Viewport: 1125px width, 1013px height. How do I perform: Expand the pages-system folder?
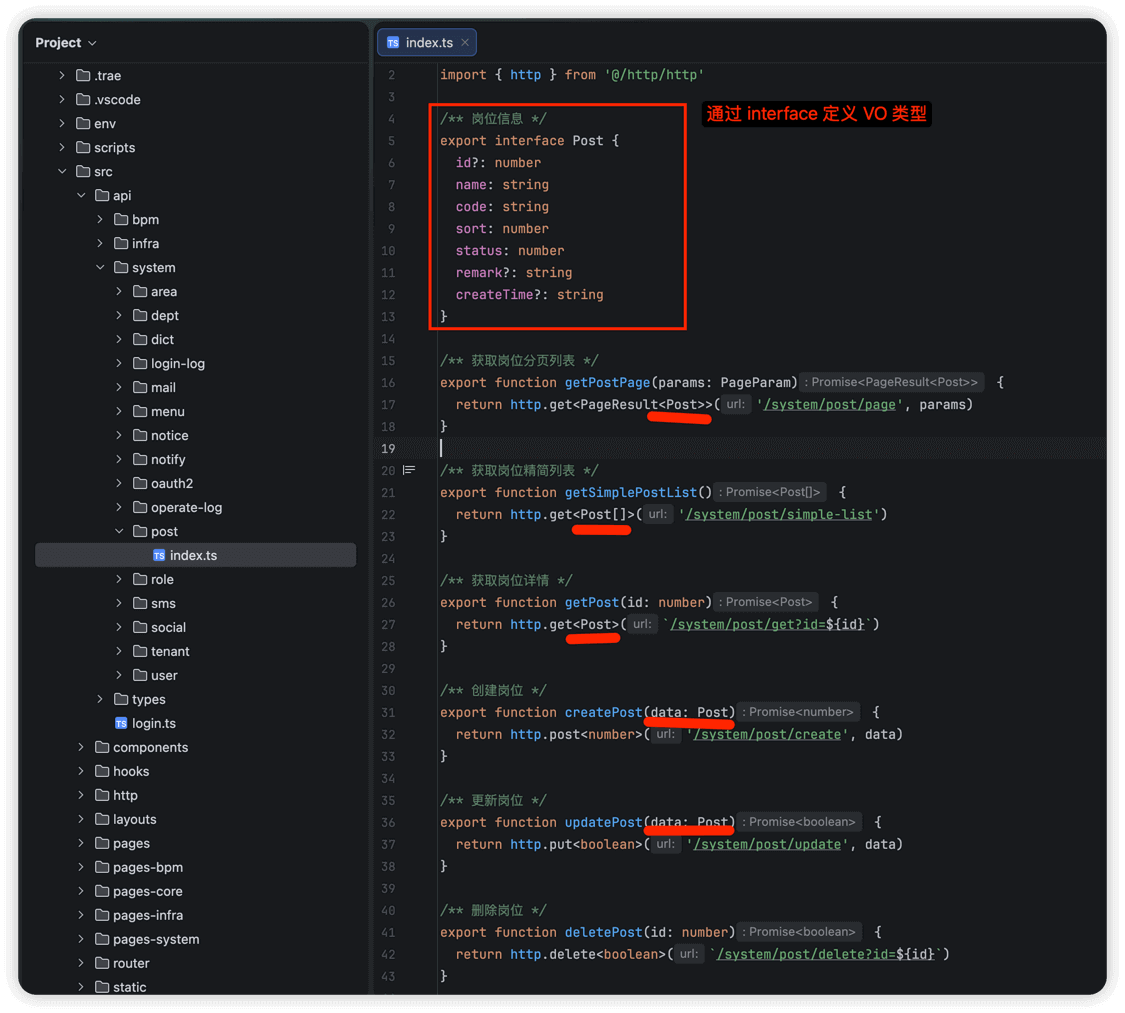coord(81,939)
